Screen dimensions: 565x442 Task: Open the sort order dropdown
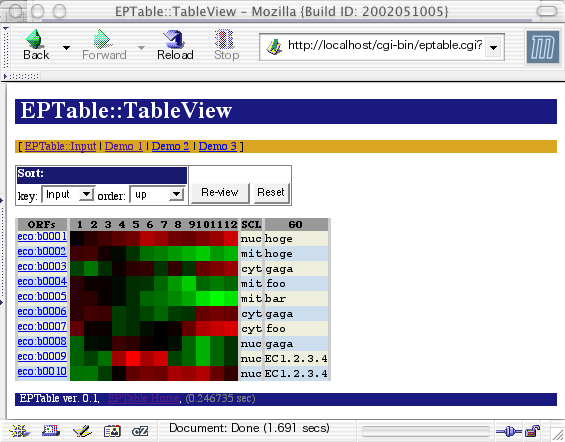(157, 195)
